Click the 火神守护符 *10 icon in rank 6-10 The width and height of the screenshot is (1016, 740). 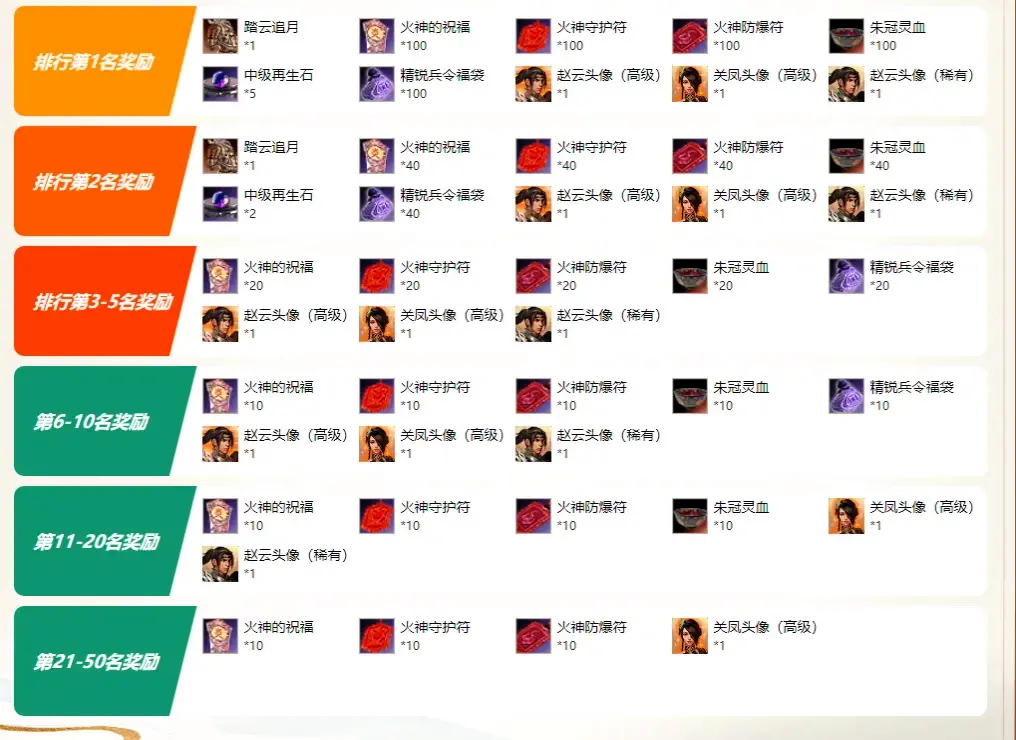pyautogui.click(x=377, y=396)
